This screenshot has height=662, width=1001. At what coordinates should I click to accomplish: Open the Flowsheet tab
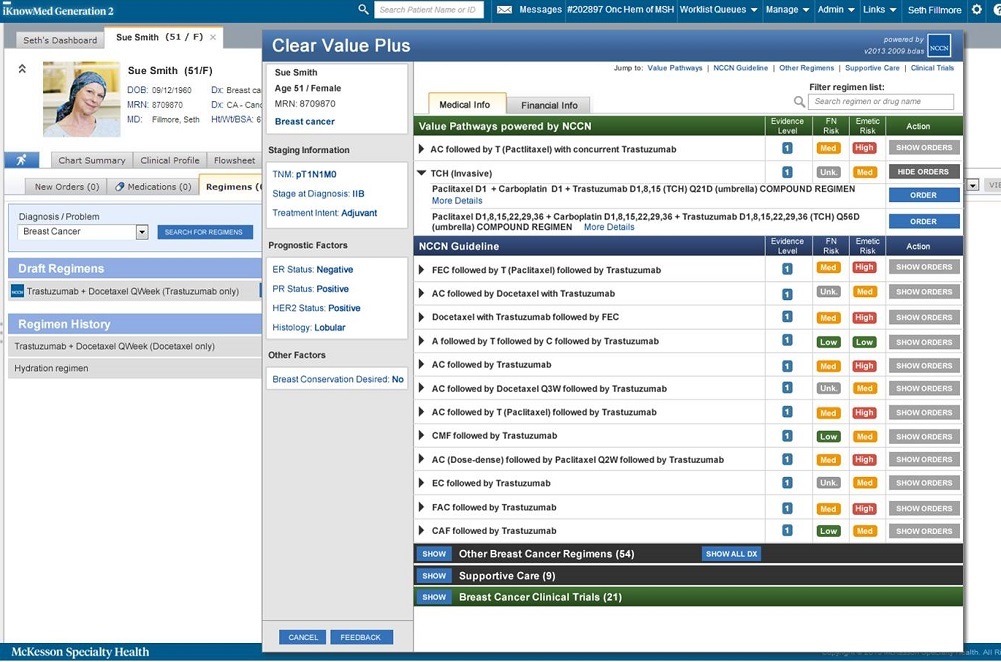234,160
